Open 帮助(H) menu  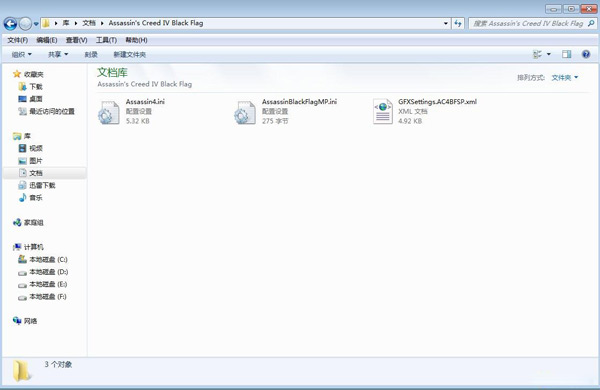point(136,40)
